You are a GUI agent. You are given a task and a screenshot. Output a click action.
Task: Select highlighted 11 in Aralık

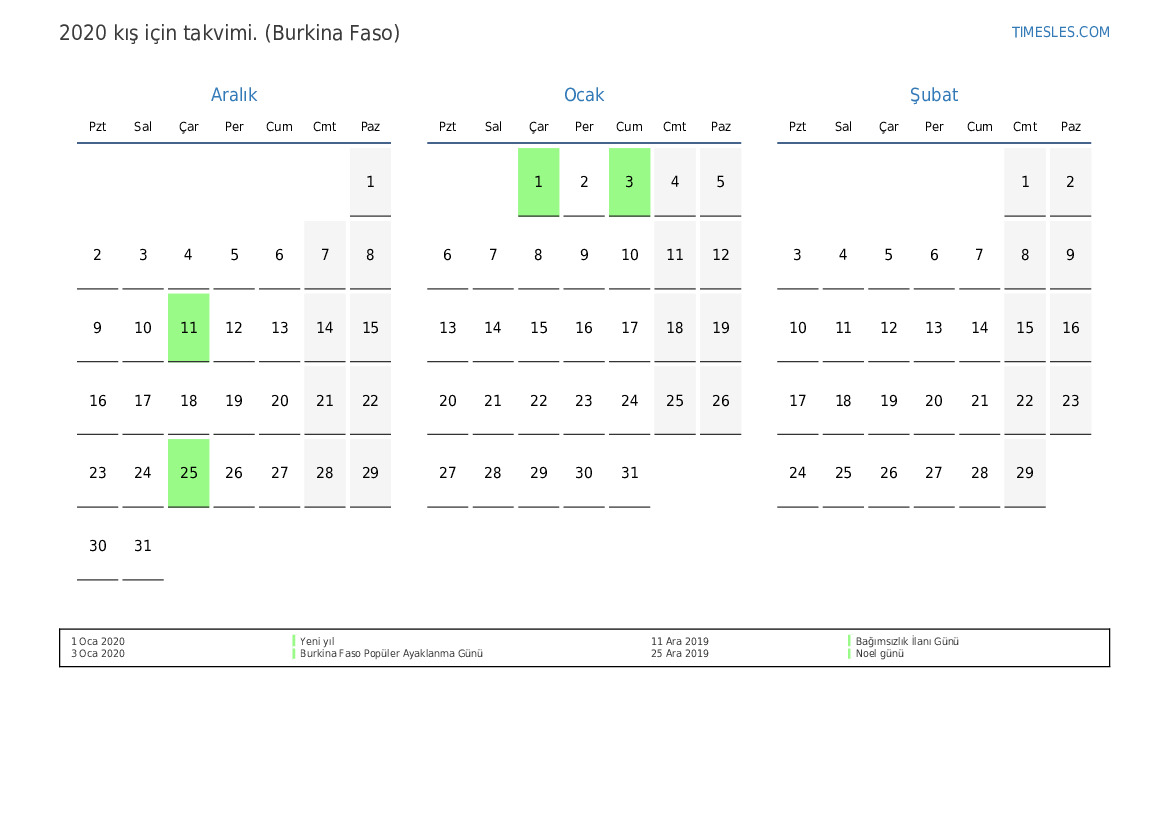tap(189, 328)
